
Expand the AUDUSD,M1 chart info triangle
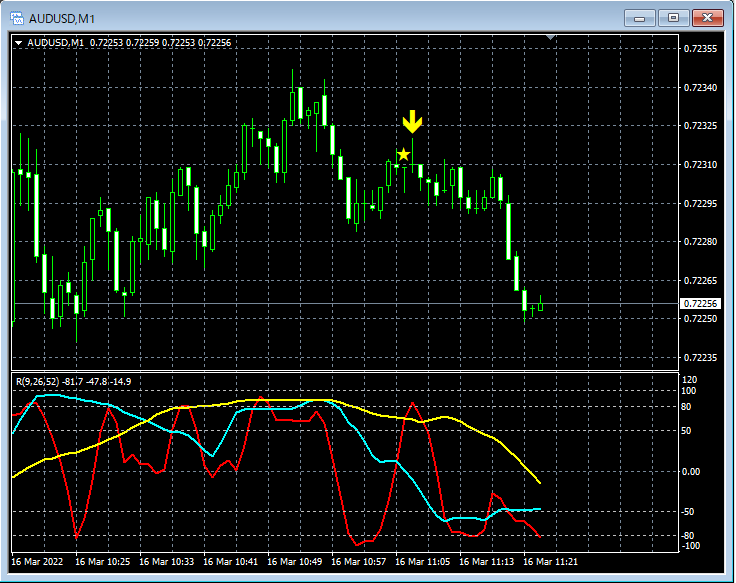pyautogui.click(x=19, y=43)
